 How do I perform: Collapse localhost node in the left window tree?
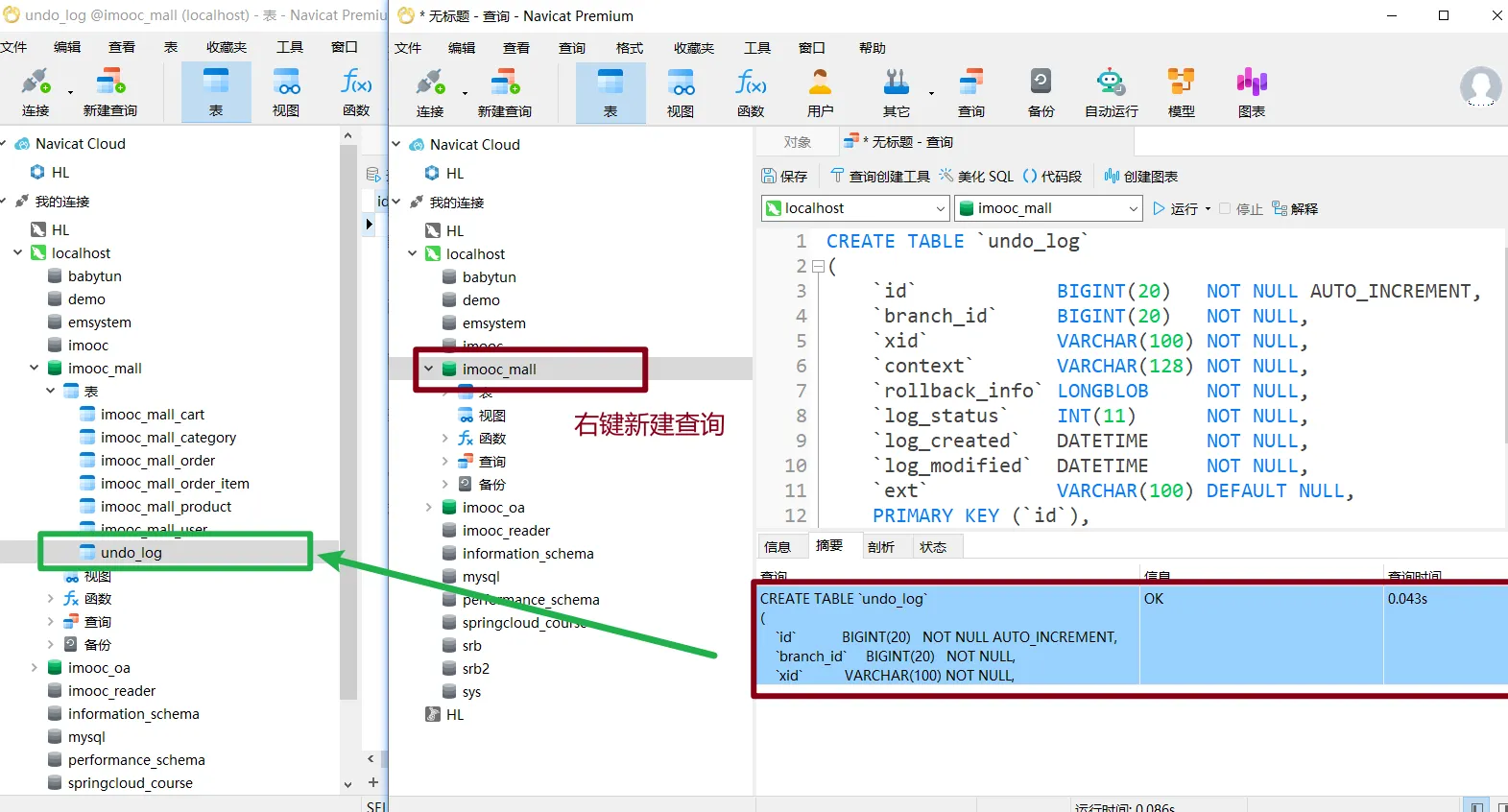[x=17, y=253]
